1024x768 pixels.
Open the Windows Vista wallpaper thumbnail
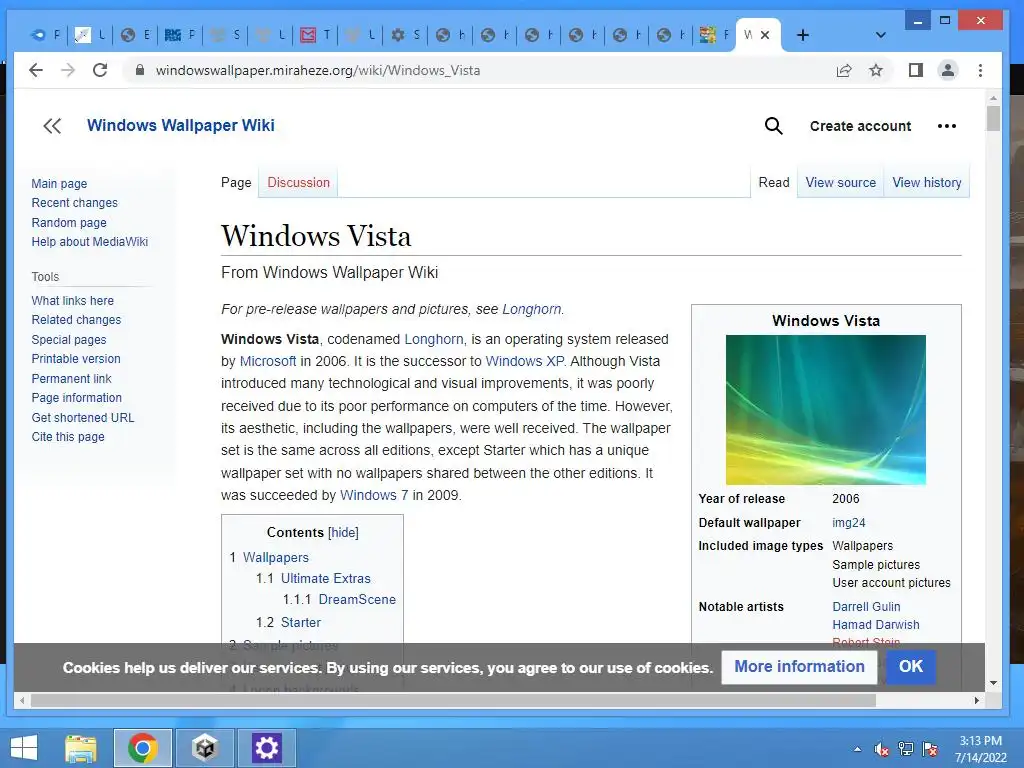825,409
